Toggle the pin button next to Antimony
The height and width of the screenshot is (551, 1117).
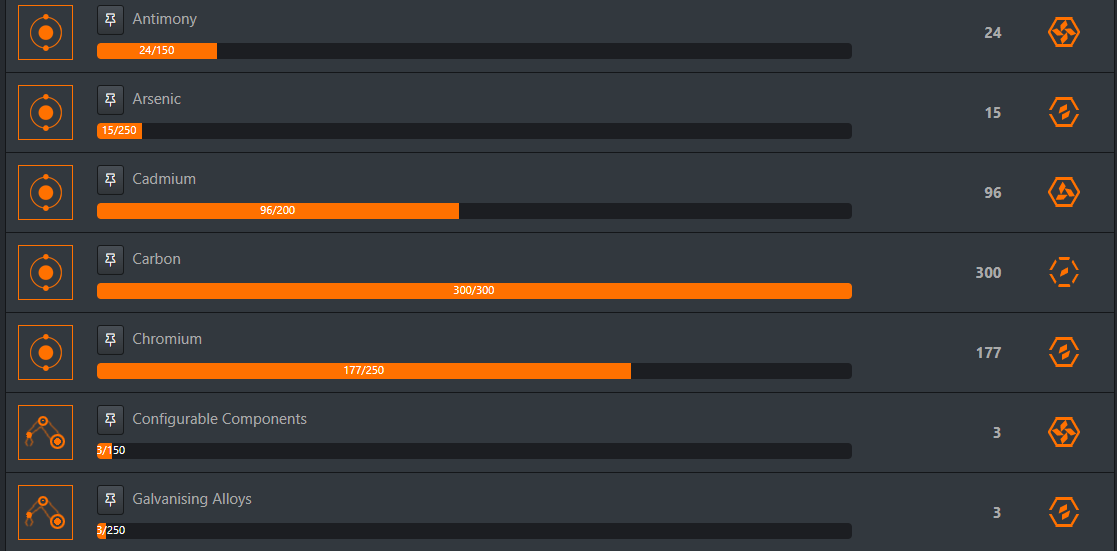click(x=110, y=20)
